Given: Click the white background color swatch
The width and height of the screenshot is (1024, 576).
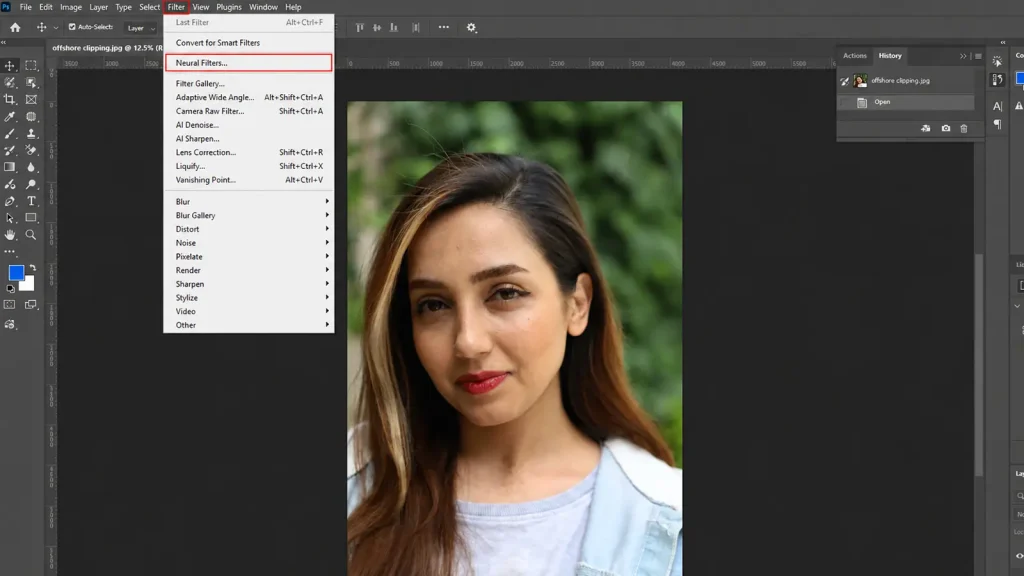Looking at the screenshot, I should [28, 285].
